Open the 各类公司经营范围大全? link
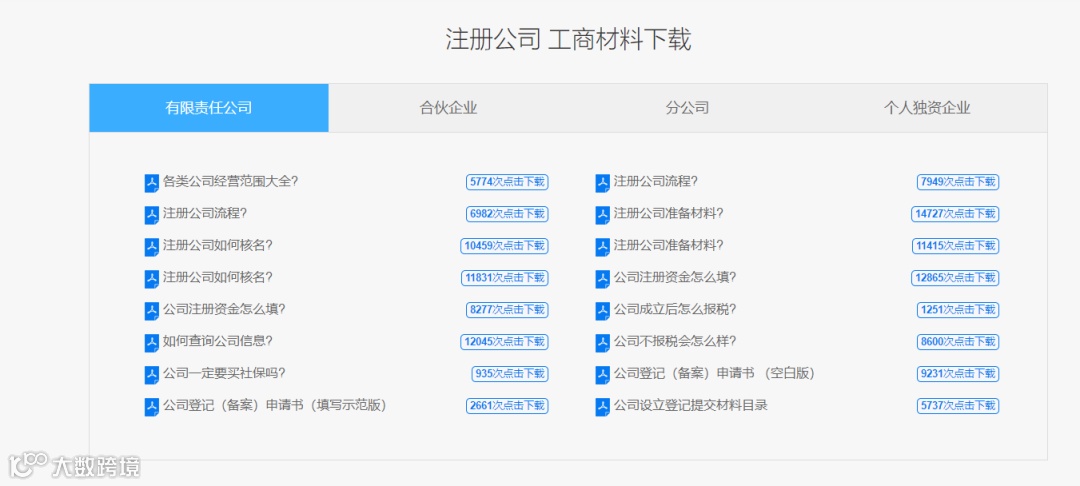 [231, 182]
